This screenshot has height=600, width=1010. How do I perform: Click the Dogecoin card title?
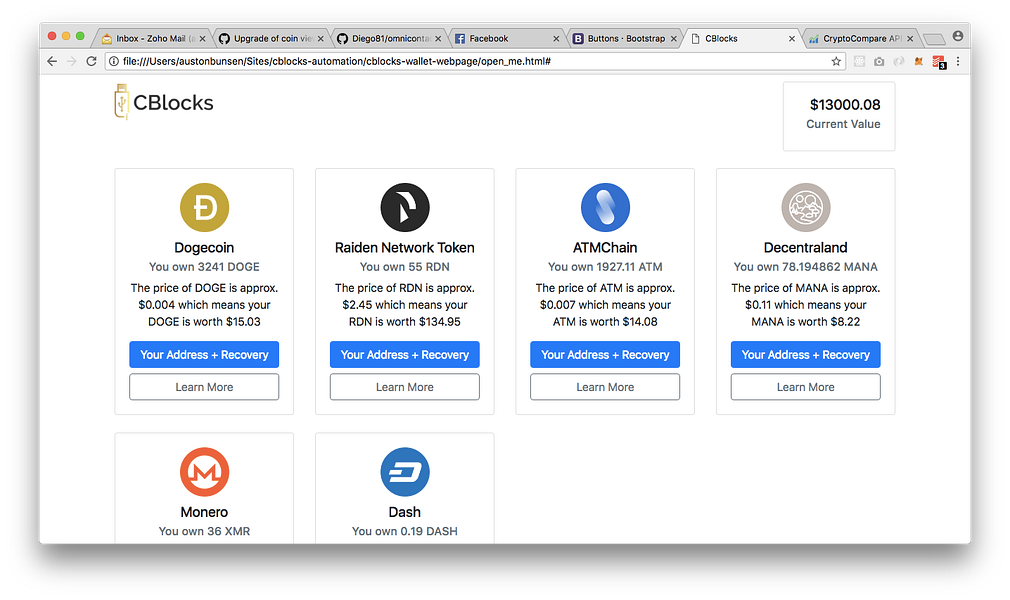(x=204, y=247)
